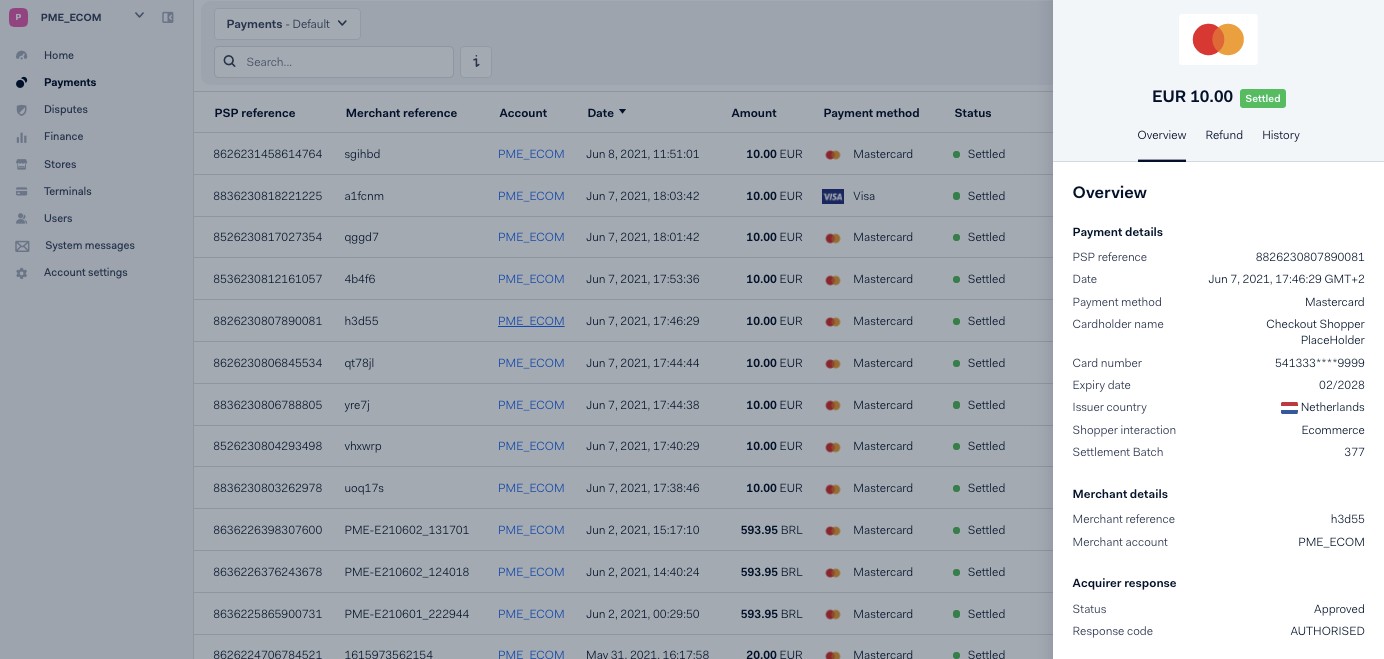The image size is (1384, 659).
Task: Sort by the Date column arrow
Action: tap(622, 112)
